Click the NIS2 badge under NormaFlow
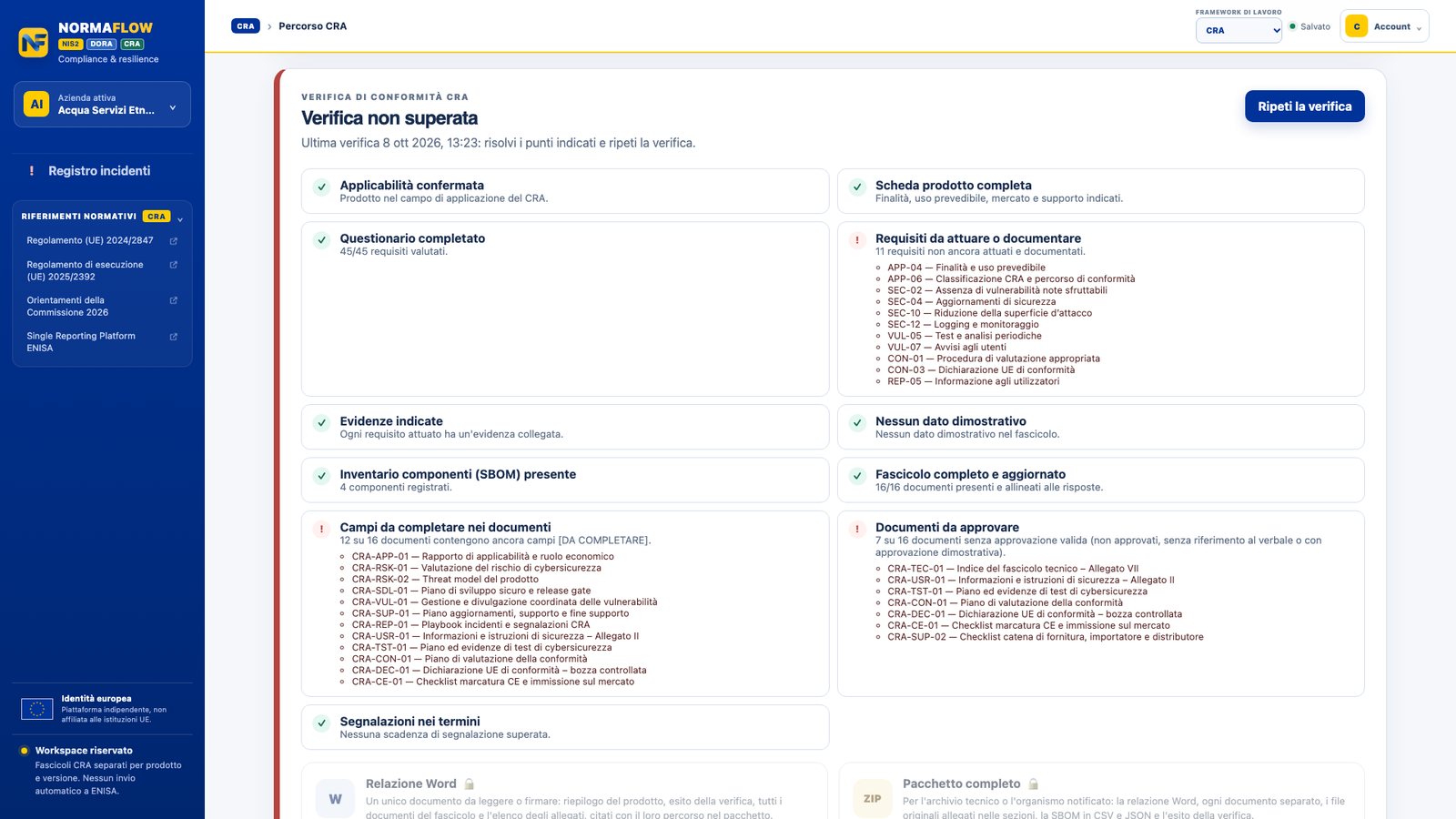Image resolution: width=1456 pixels, height=819 pixels. 71,44
